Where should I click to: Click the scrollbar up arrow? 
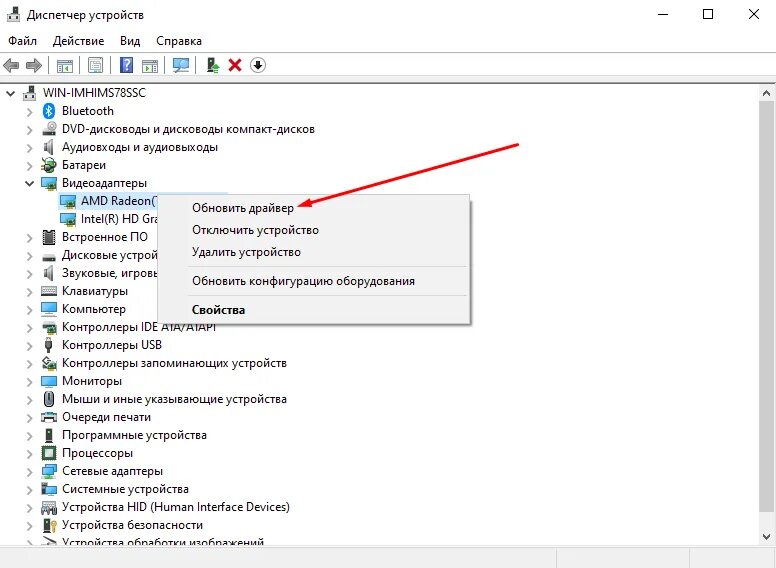coord(767,93)
